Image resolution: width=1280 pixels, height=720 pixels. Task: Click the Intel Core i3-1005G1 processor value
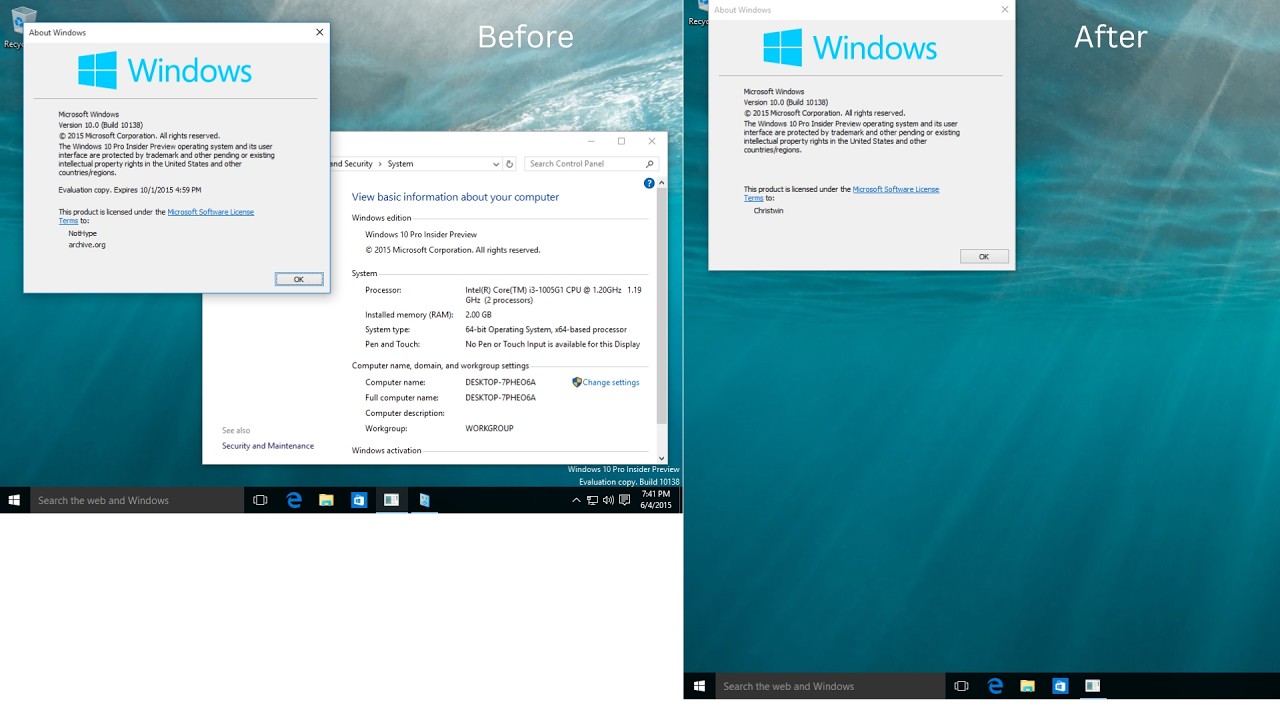tap(553, 295)
